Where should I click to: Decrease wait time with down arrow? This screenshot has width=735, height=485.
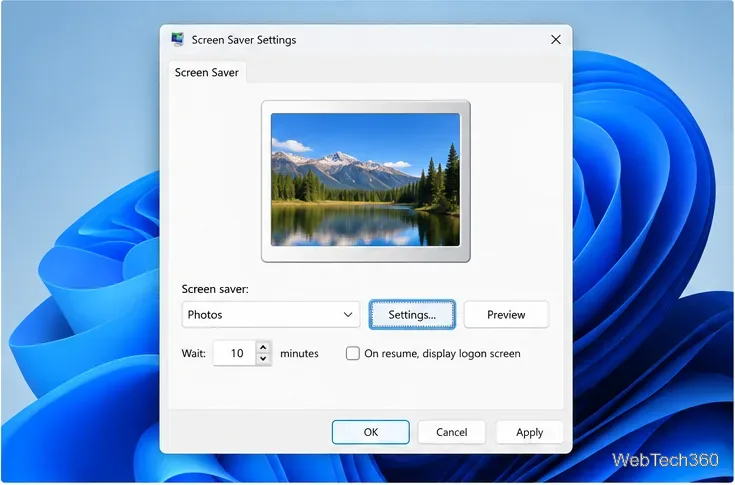[x=263, y=359]
